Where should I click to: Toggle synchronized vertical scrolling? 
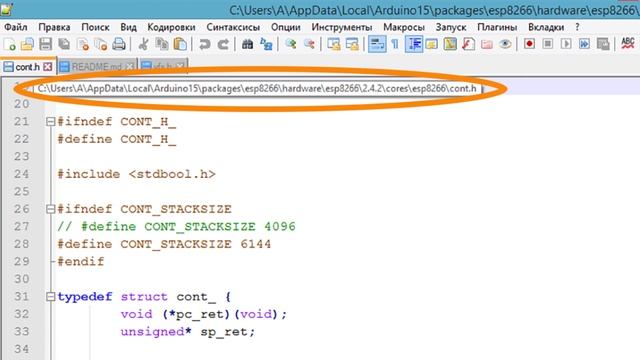333,44
